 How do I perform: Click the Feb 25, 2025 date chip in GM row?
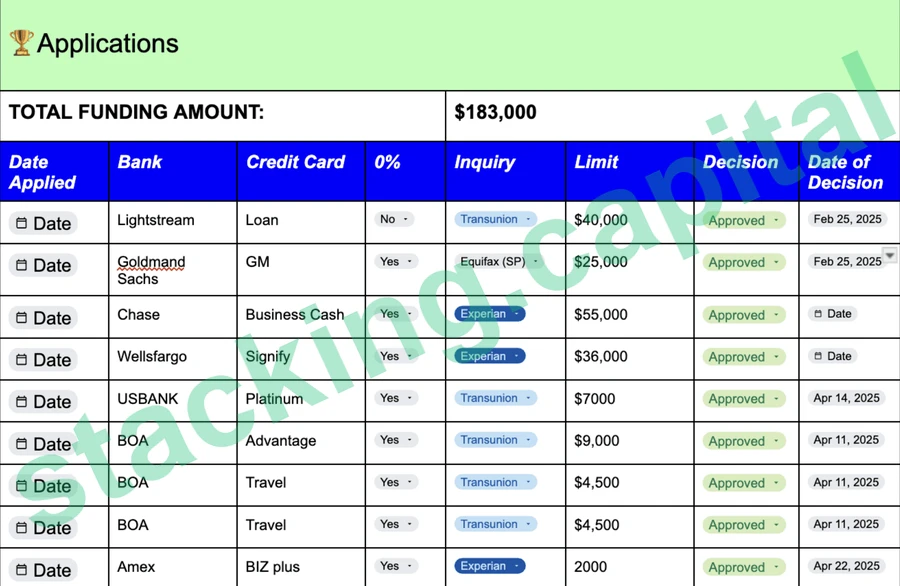(x=846, y=262)
